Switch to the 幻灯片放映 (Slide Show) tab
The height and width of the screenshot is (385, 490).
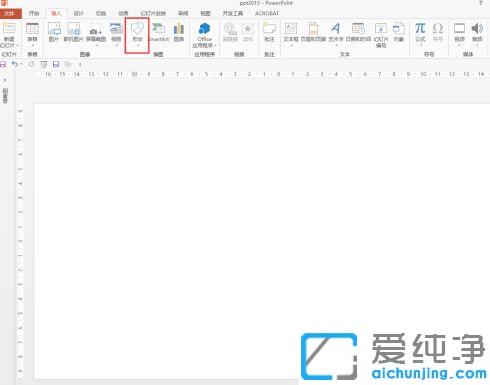pyautogui.click(x=153, y=13)
